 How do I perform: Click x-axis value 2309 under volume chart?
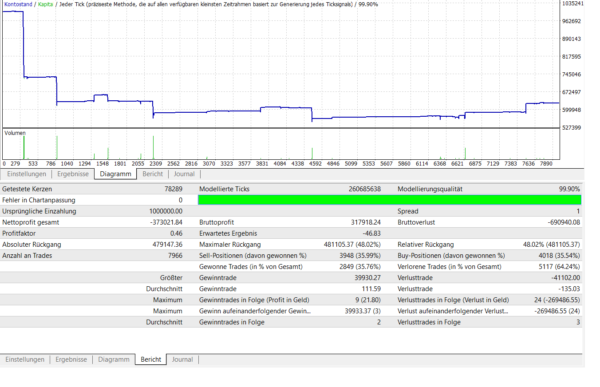(x=155, y=163)
